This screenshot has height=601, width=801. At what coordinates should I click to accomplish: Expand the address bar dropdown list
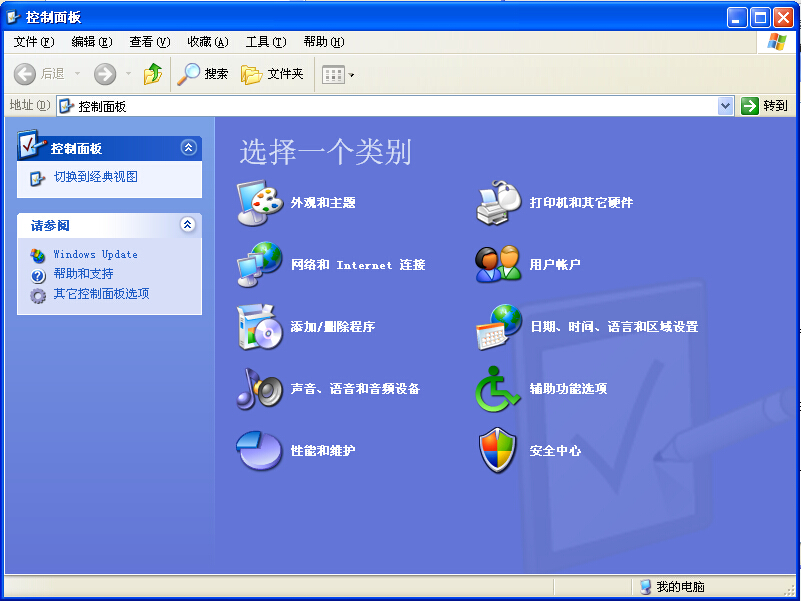(725, 106)
